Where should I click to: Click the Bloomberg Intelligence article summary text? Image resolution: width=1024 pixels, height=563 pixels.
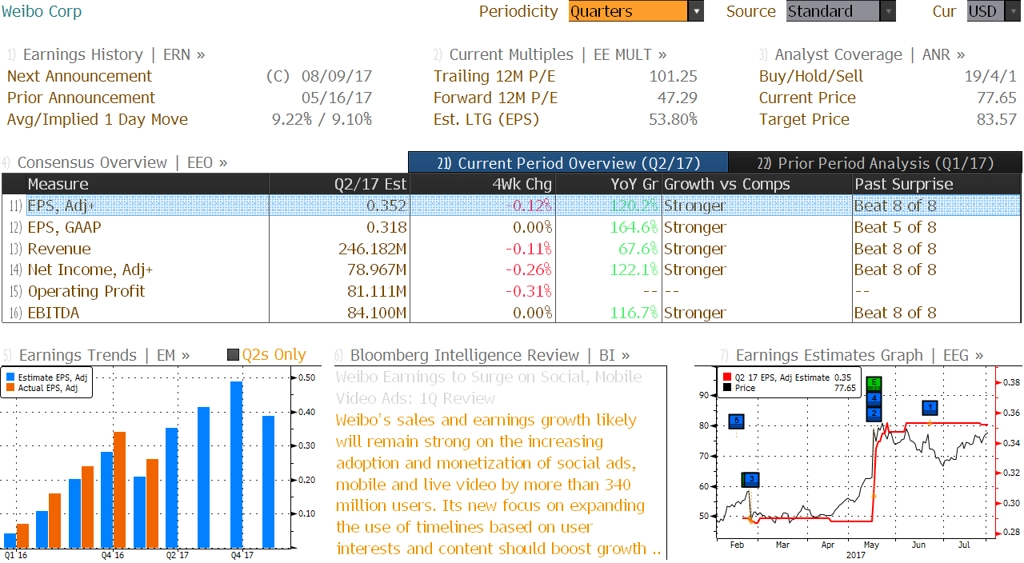498,484
